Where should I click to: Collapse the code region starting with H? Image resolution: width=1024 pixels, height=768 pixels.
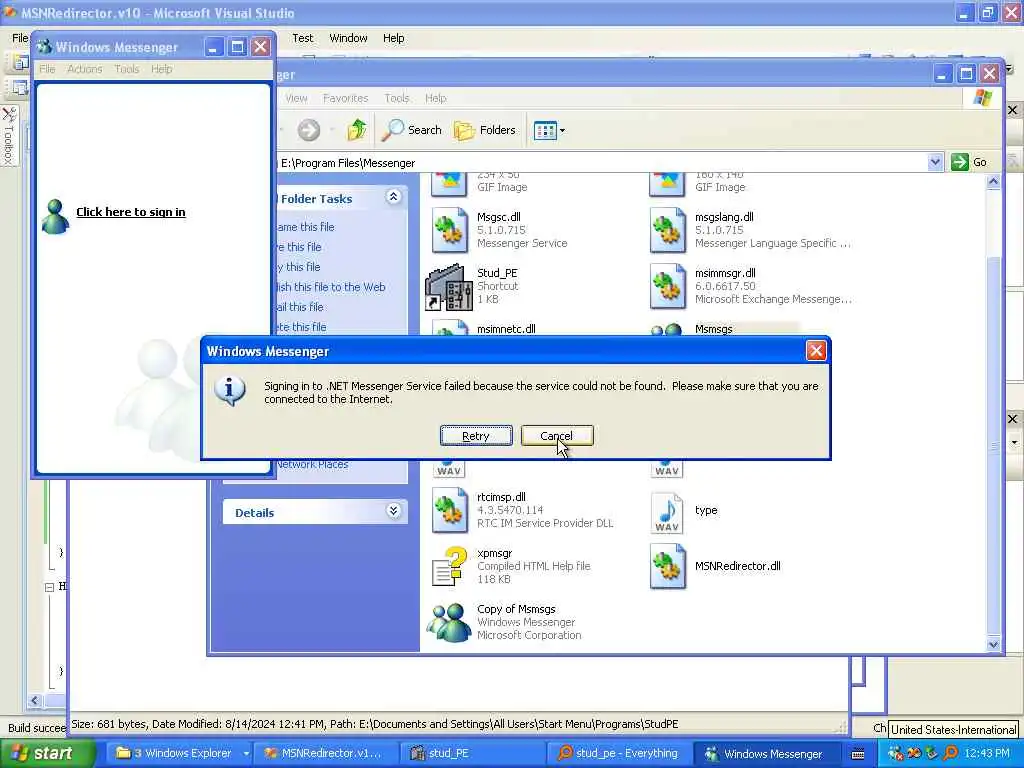(x=49, y=587)
